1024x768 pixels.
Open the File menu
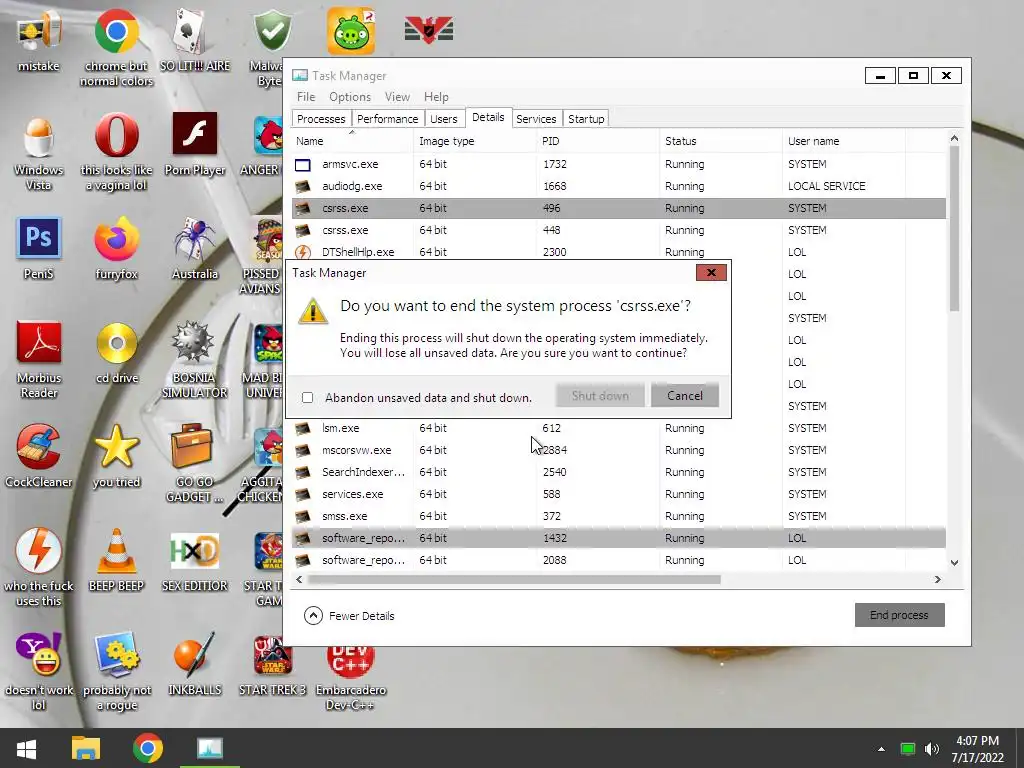pyautogui.click(x=306, y=97)
